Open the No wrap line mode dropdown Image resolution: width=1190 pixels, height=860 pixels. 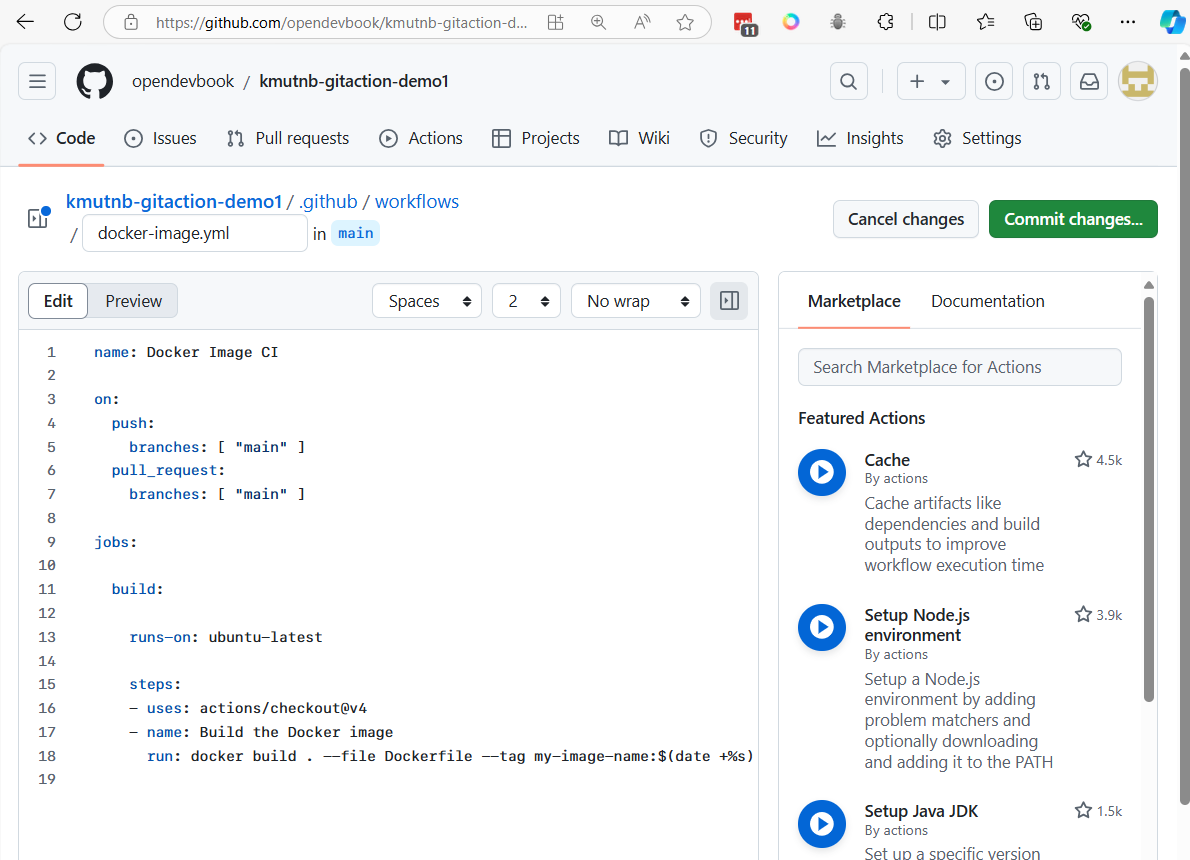[x=635, y=301]
